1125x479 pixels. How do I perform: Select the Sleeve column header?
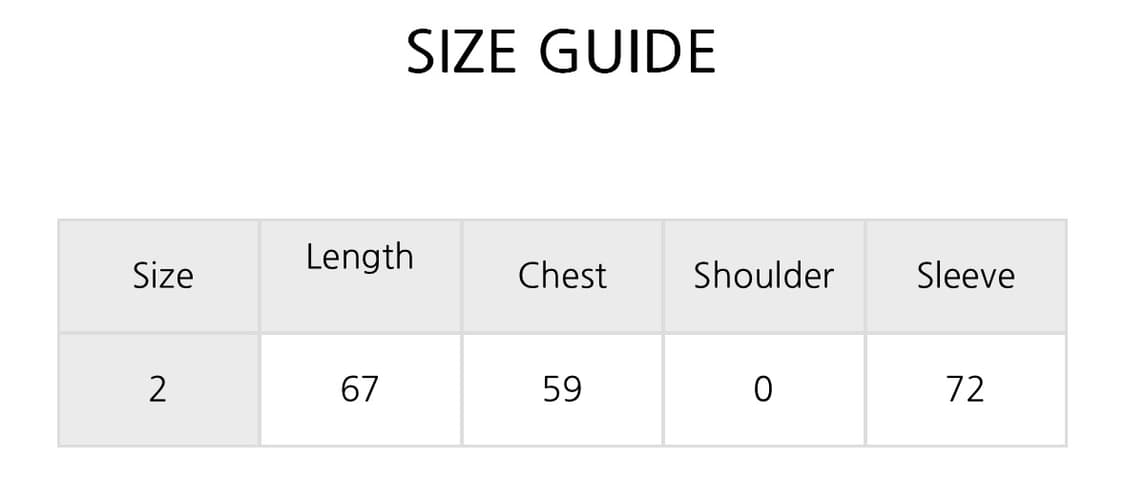pyautogui.click(x=965, y=276)
